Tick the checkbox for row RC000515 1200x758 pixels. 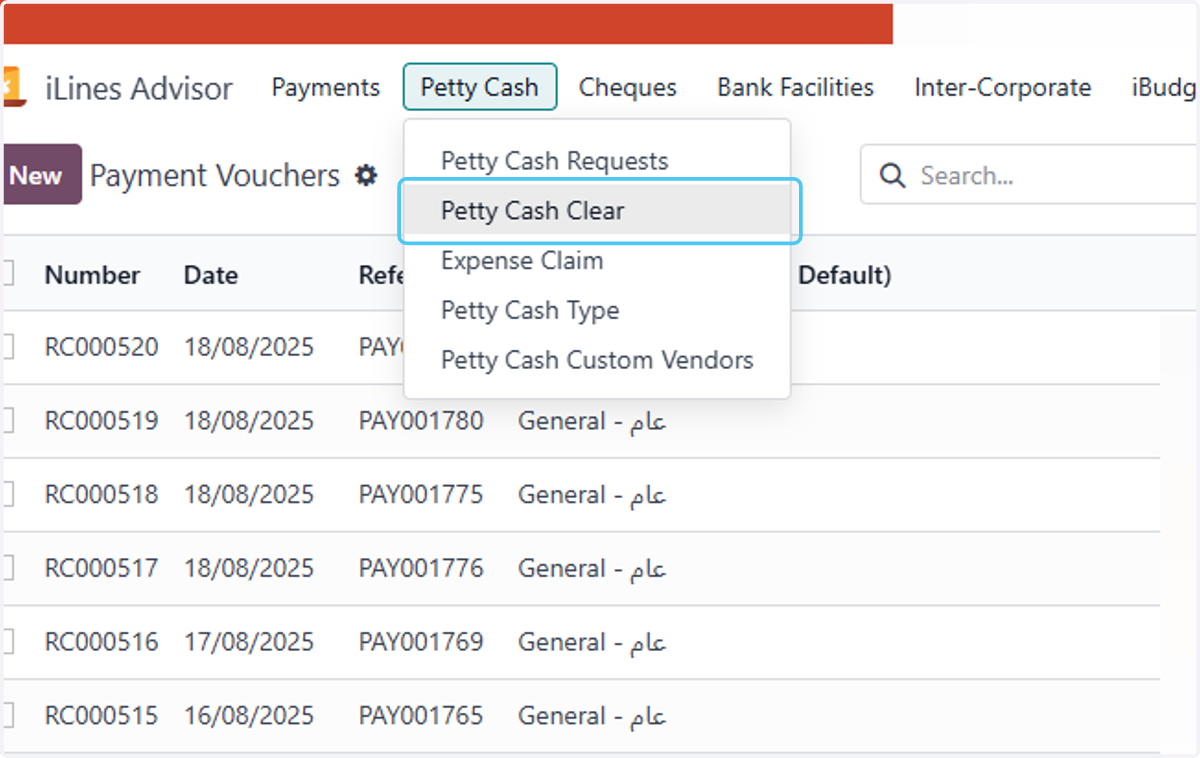coord(8,716)
